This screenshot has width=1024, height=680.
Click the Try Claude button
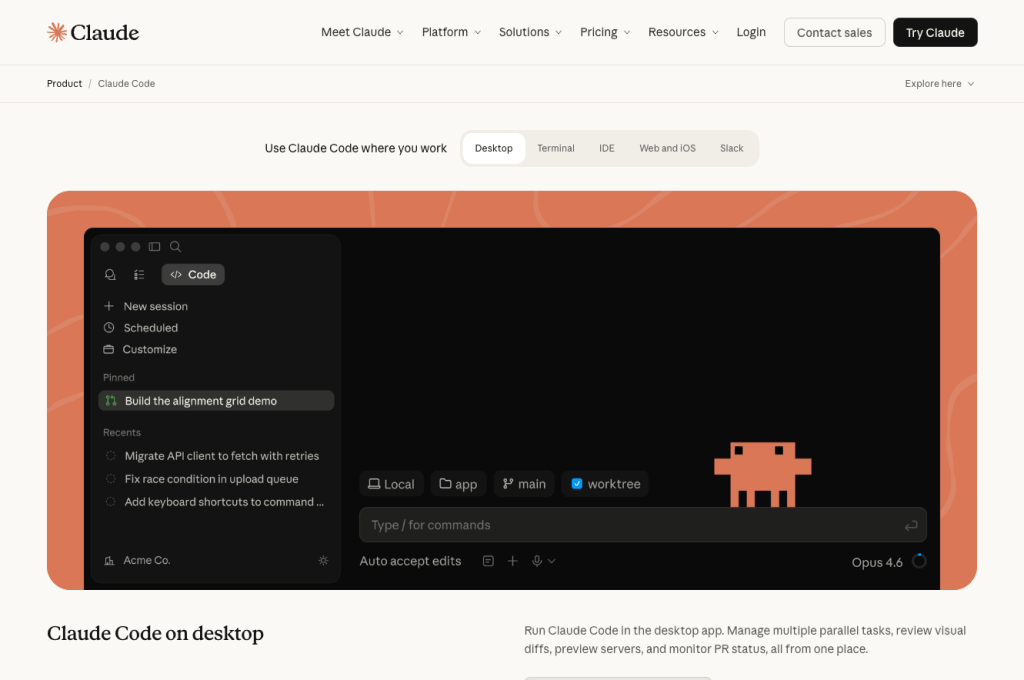click(935, 32)
